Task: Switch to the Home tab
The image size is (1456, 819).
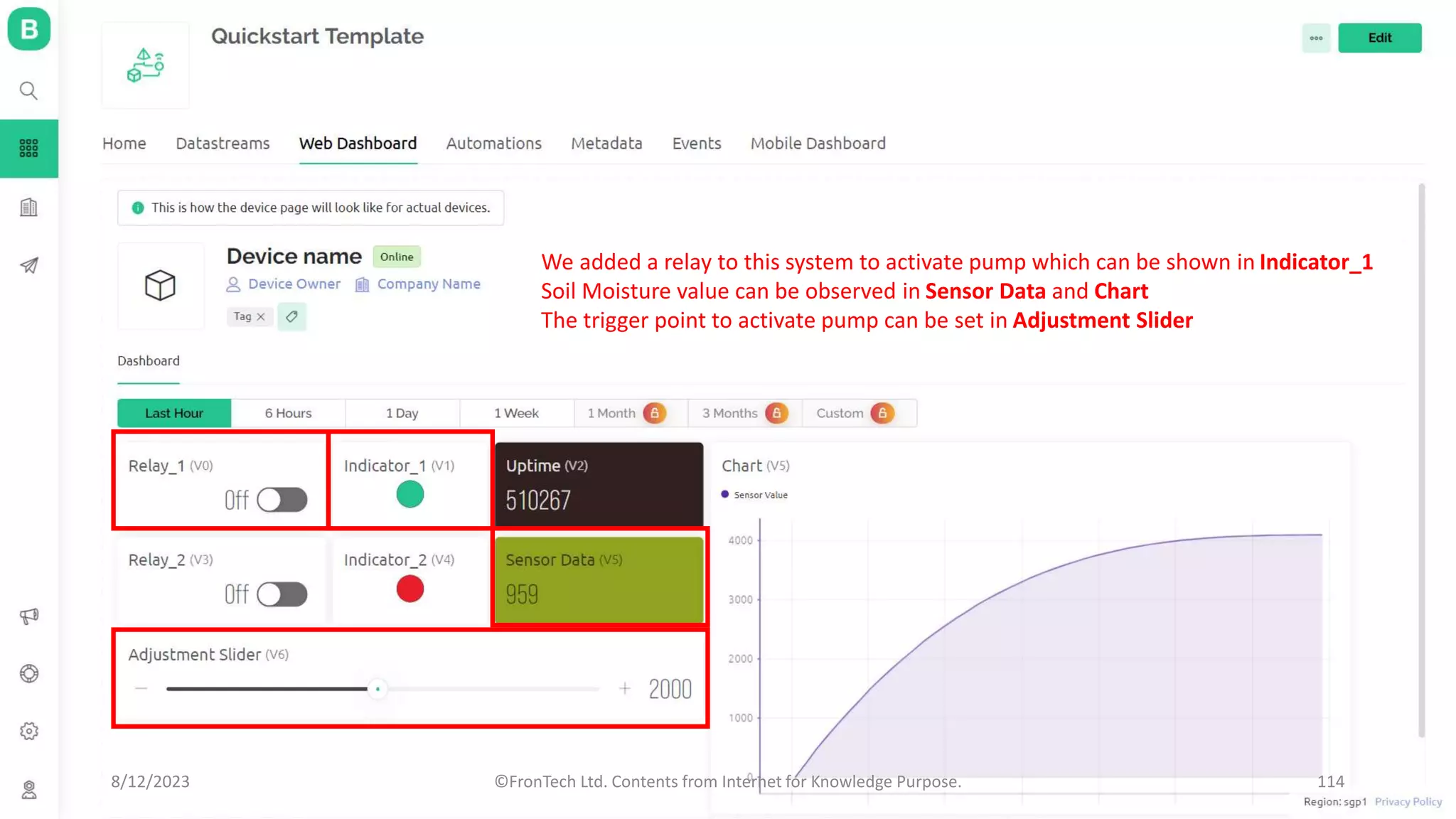Action: pyautogui.click(x=124, y=143)
